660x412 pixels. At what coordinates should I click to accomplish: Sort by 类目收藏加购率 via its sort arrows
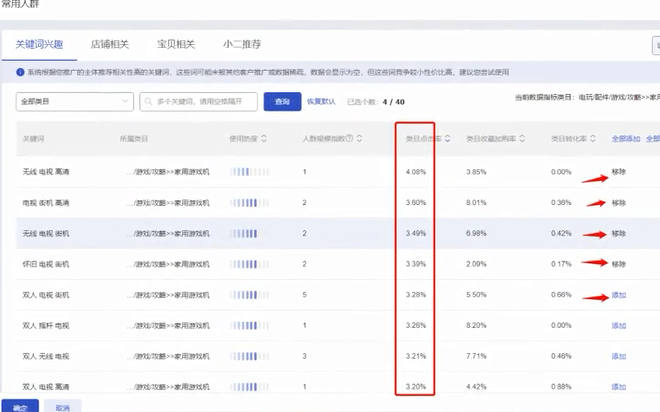pyautogui.click(x=522, y=138)
